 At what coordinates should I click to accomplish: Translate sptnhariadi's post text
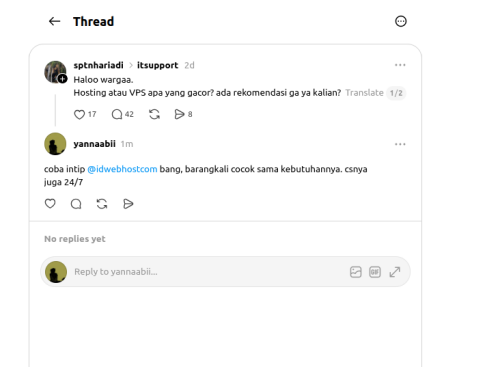click(364, 93)
